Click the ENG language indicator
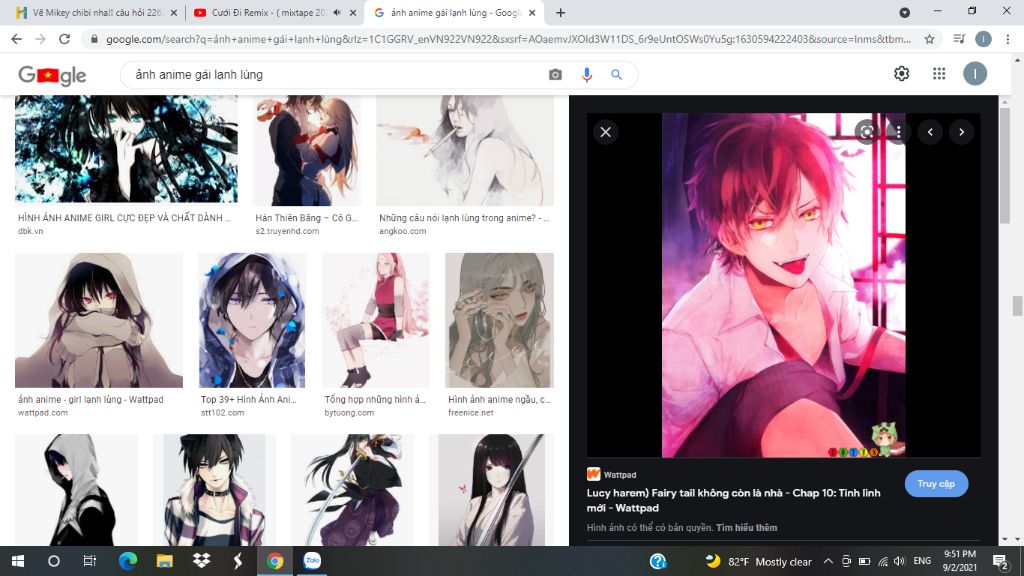Screen dimensions: 1024x576 (922, 561)
